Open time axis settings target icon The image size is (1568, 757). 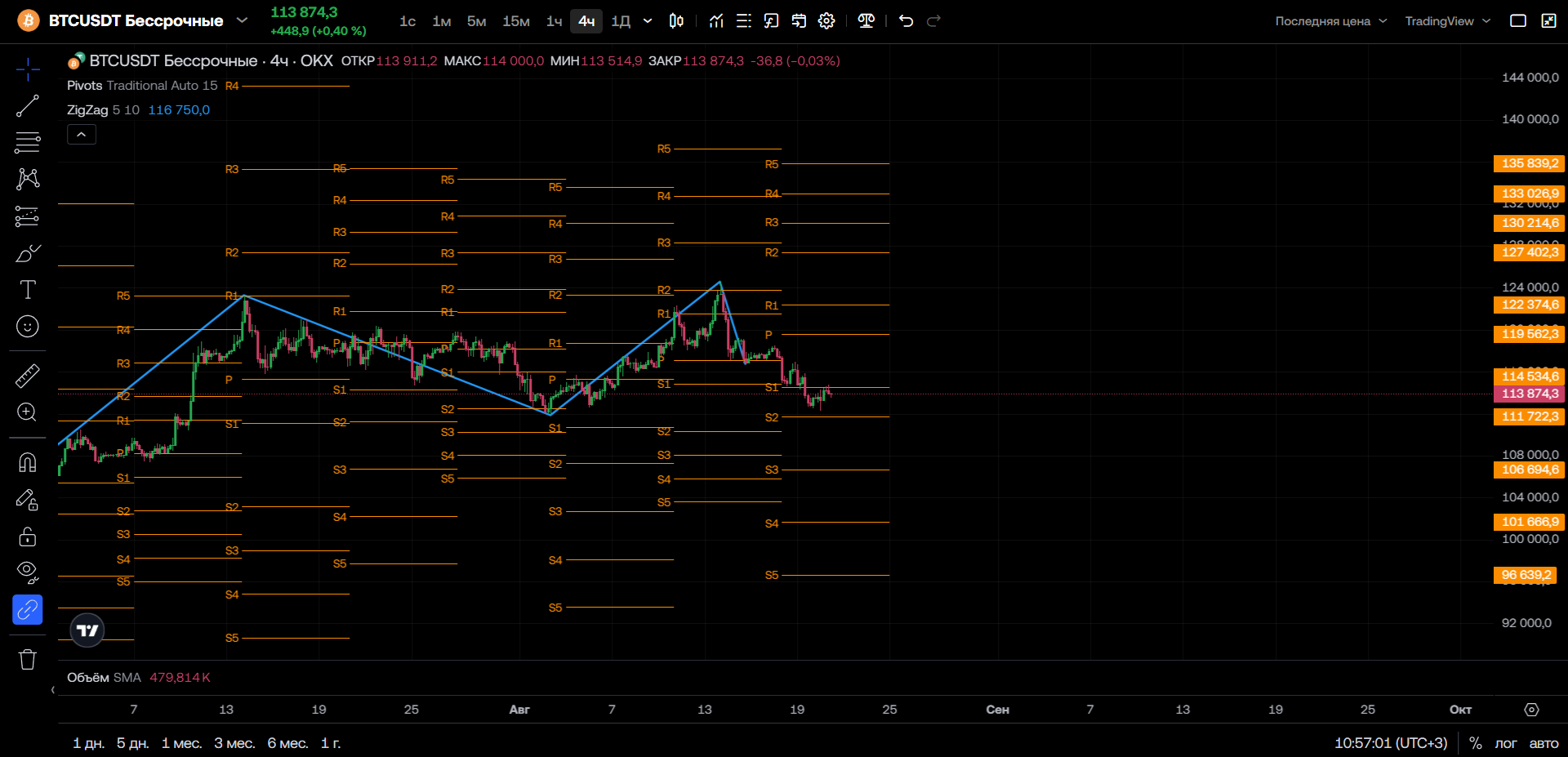pos(1532,710)
